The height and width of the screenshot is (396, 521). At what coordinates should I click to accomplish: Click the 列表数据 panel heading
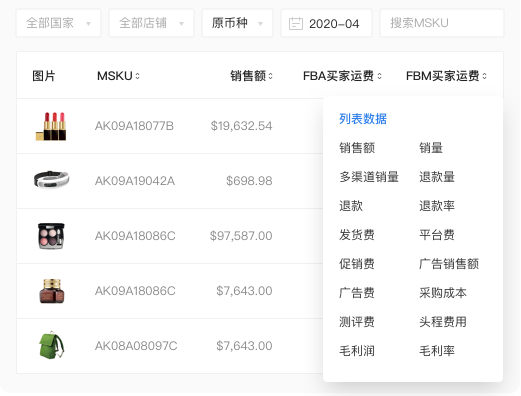(363, 119)
